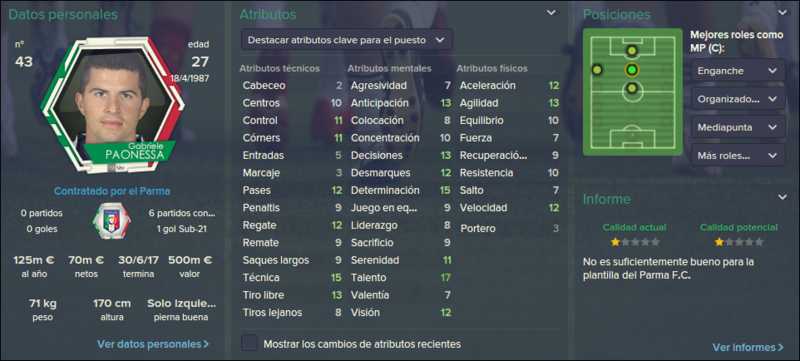Click the central midfield position dot on pitch
Viewport: 800px width, 361px height.
(x=632, y=89)
